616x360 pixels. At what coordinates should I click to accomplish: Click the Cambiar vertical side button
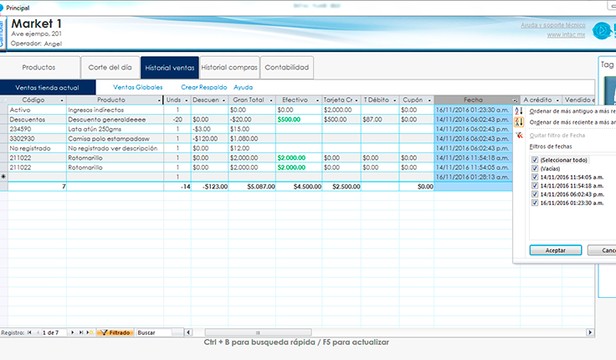[x=2, y=33]
